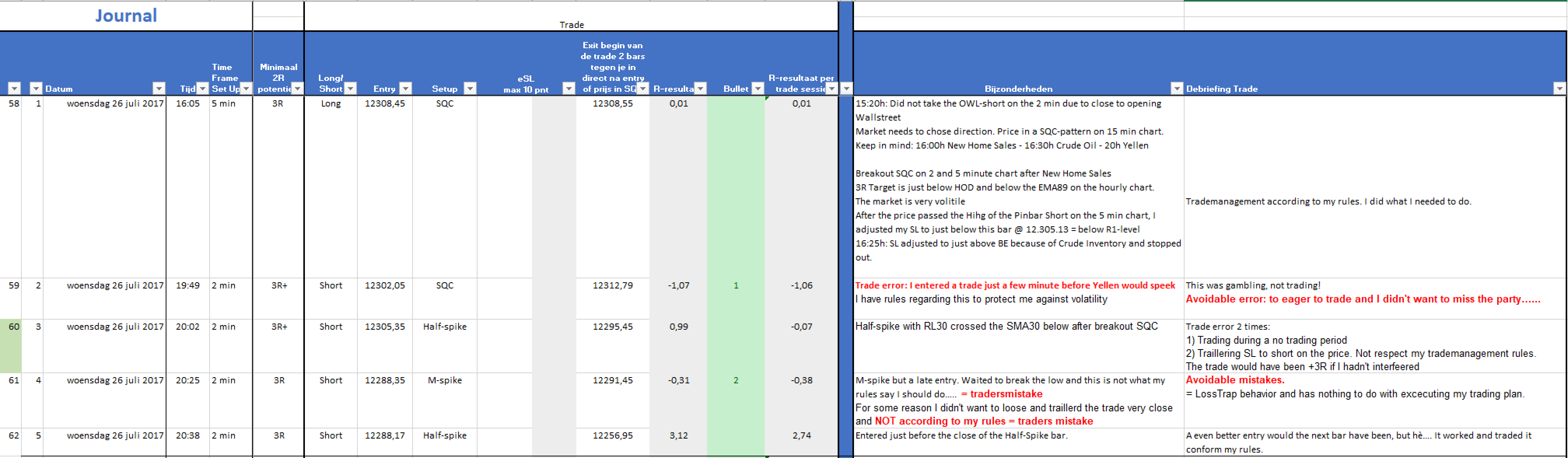Click the Journal title cell
Screen dimensions: 1568x458
(x=126, y=16)
